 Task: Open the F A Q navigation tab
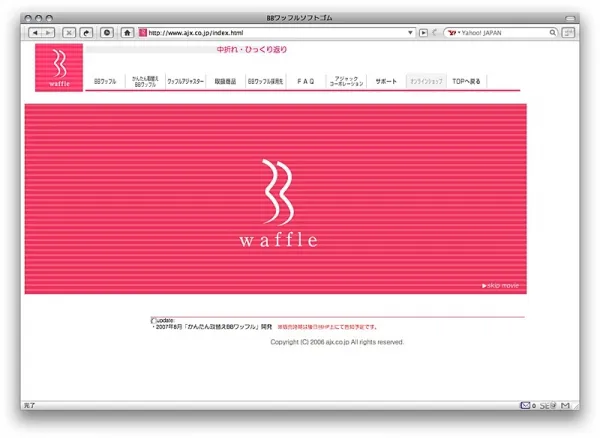click(305, 80)
